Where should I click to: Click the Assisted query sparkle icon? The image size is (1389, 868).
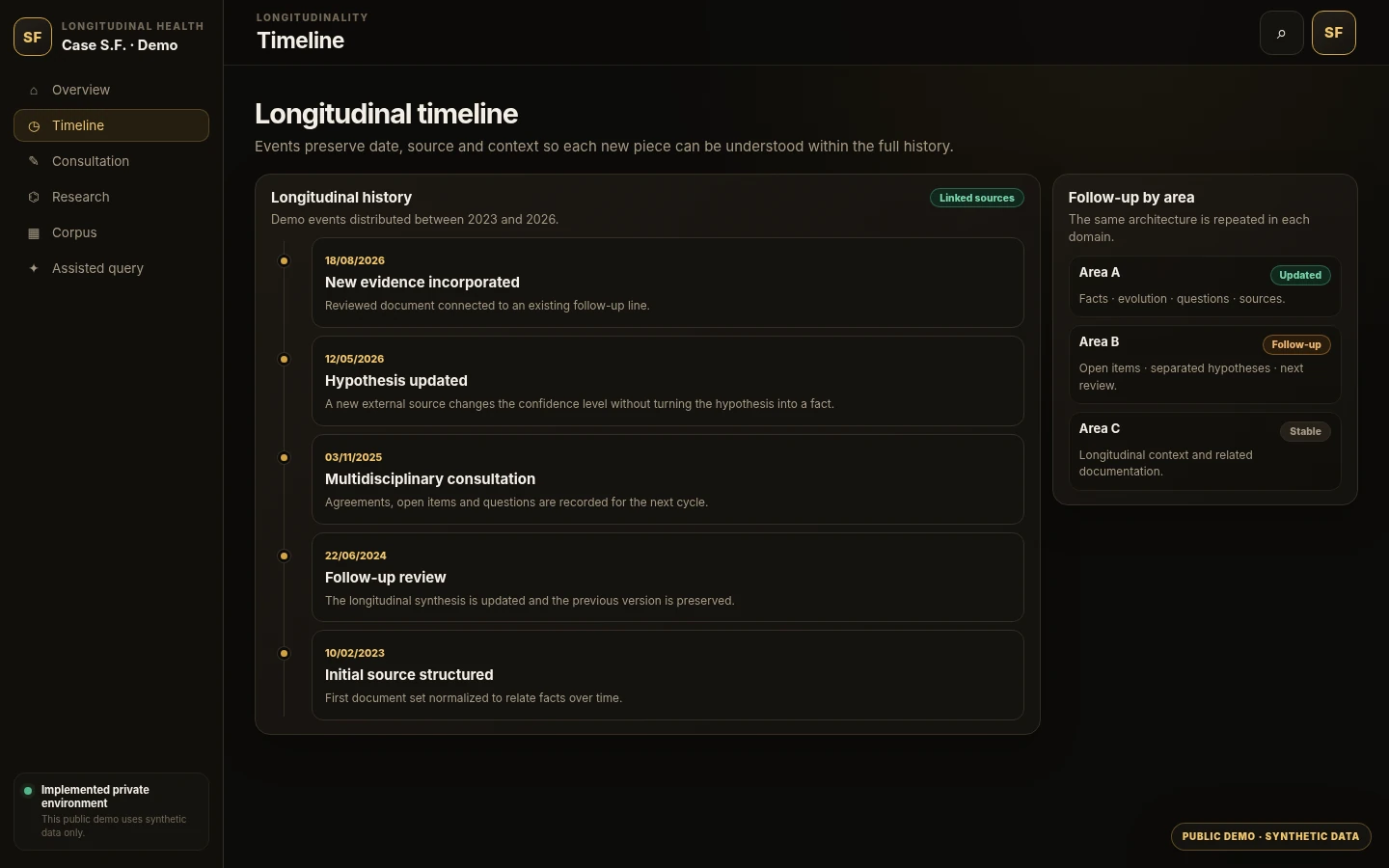34,268
